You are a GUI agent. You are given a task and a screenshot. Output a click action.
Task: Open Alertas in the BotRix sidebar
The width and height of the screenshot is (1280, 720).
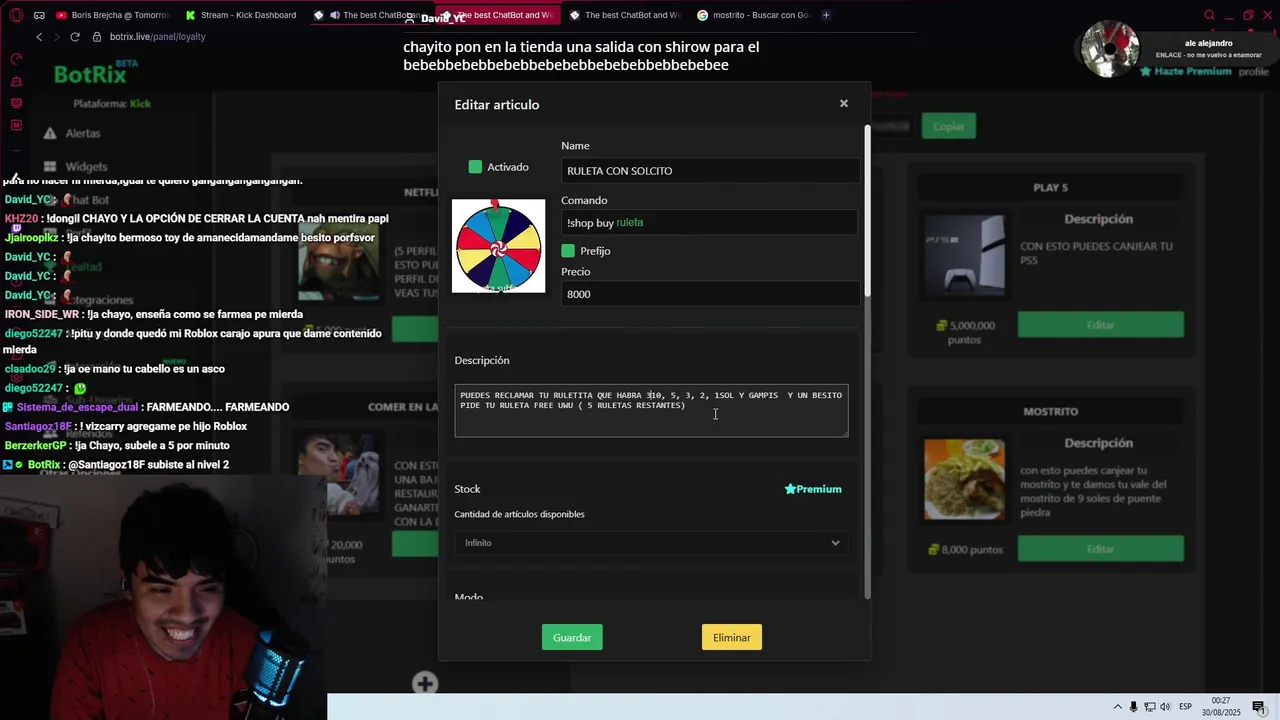point(83,133)
